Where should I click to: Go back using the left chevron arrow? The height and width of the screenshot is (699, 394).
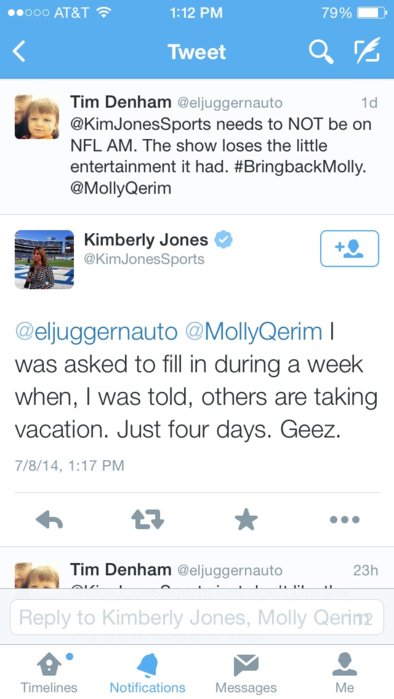tap(19, 52)
